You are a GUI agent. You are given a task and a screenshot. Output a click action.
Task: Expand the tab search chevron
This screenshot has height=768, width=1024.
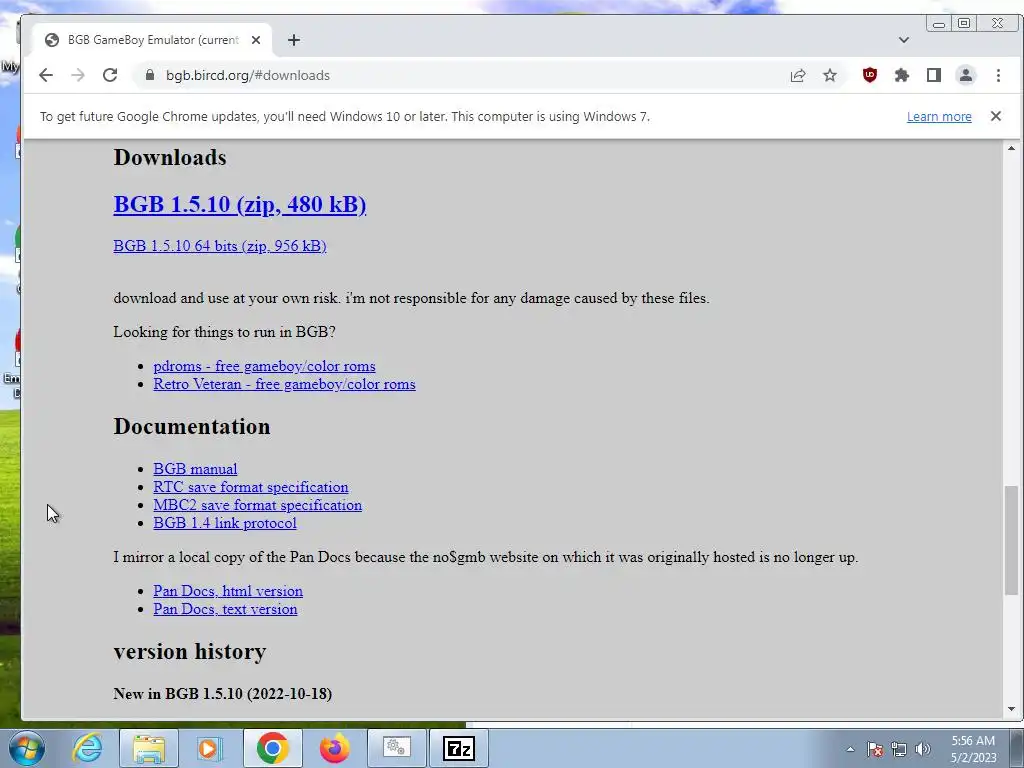coord(903,40)
